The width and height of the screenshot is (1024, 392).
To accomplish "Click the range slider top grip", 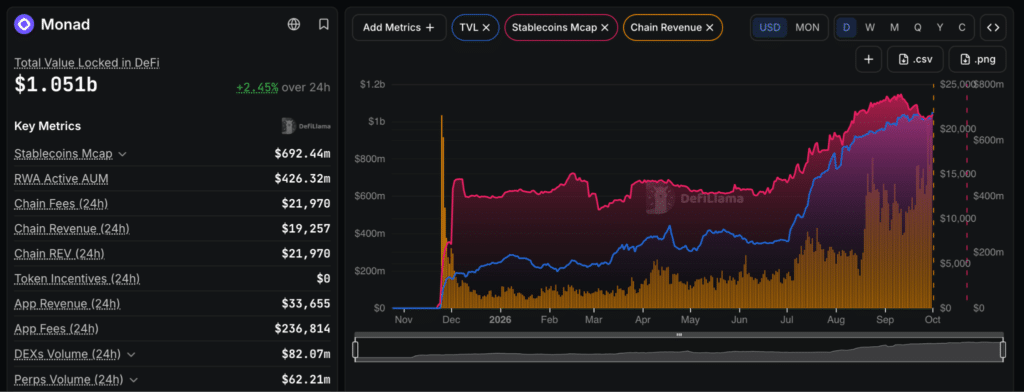I will click(679, 335).
